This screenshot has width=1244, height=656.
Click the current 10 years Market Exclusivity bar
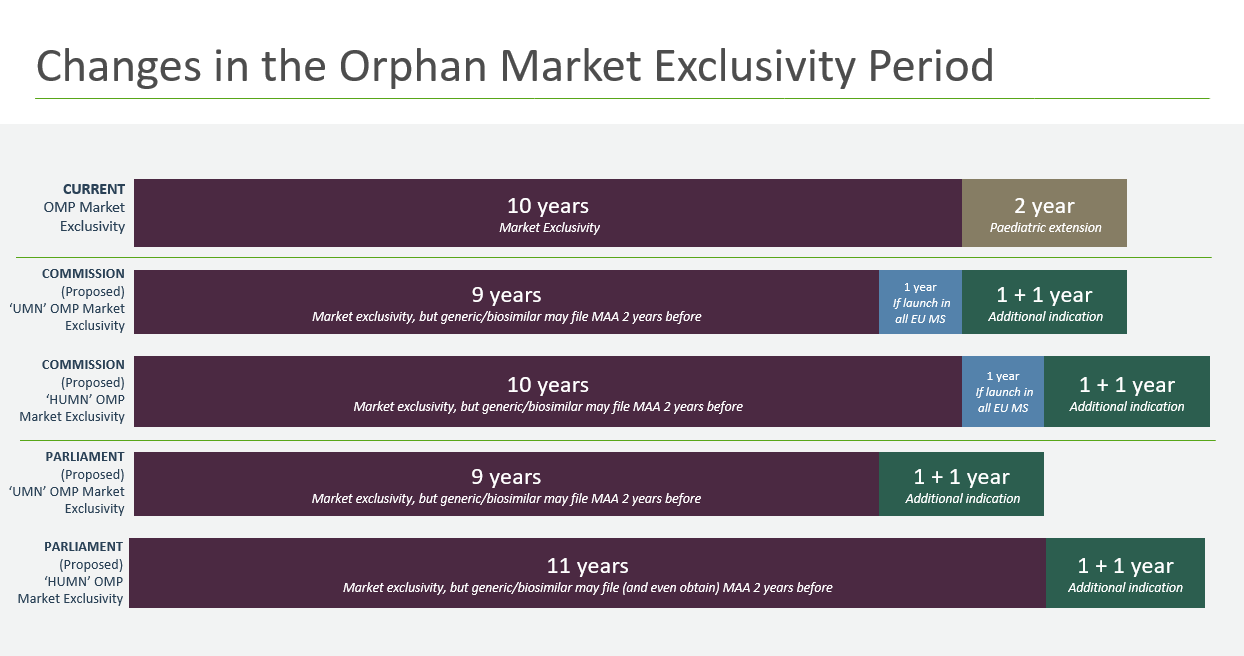pos(547,213)
